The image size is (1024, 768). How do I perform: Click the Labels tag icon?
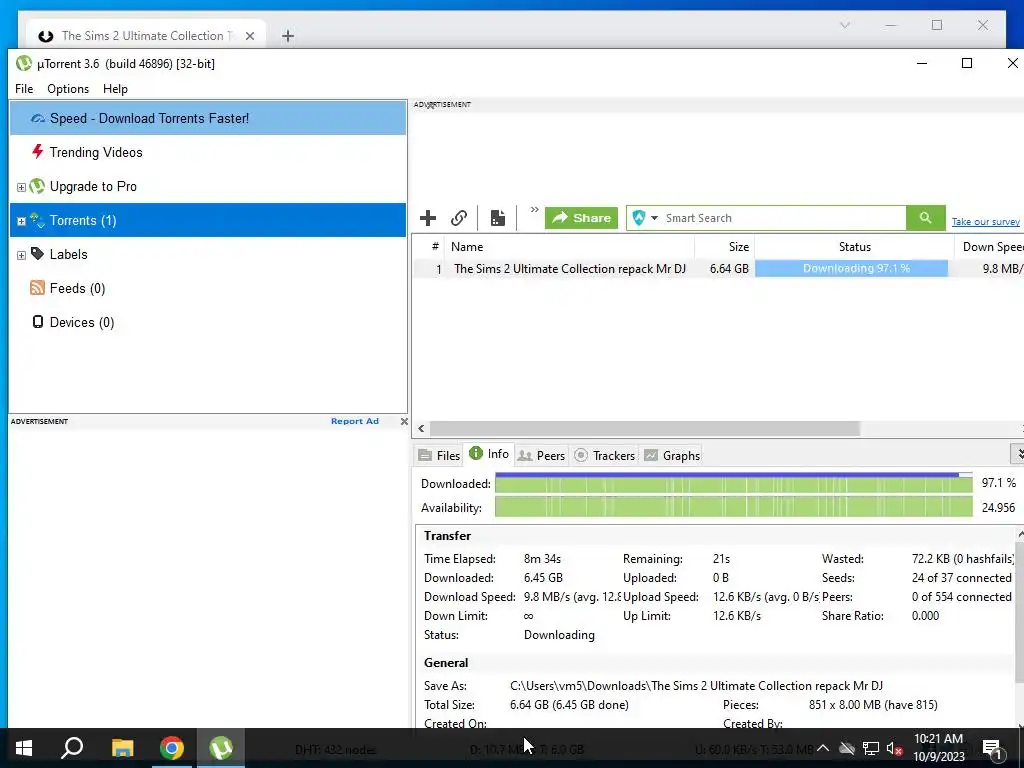coord(37,253)
